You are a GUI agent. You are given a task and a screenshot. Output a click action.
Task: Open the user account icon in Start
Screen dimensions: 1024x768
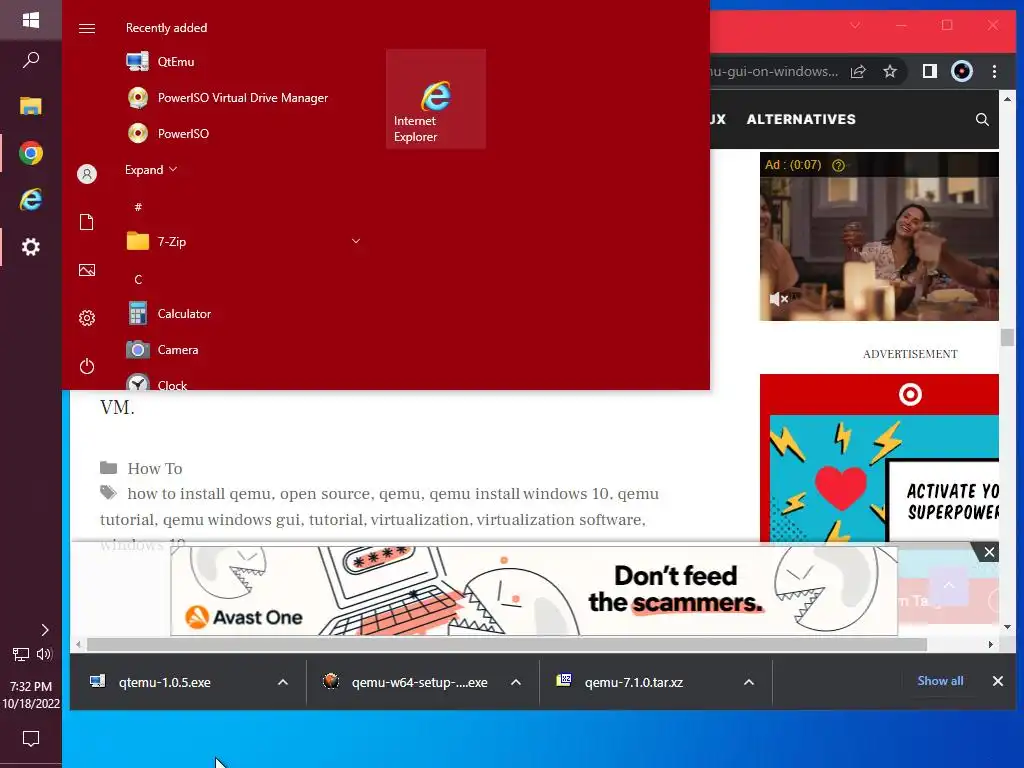(x=87, y=174)
